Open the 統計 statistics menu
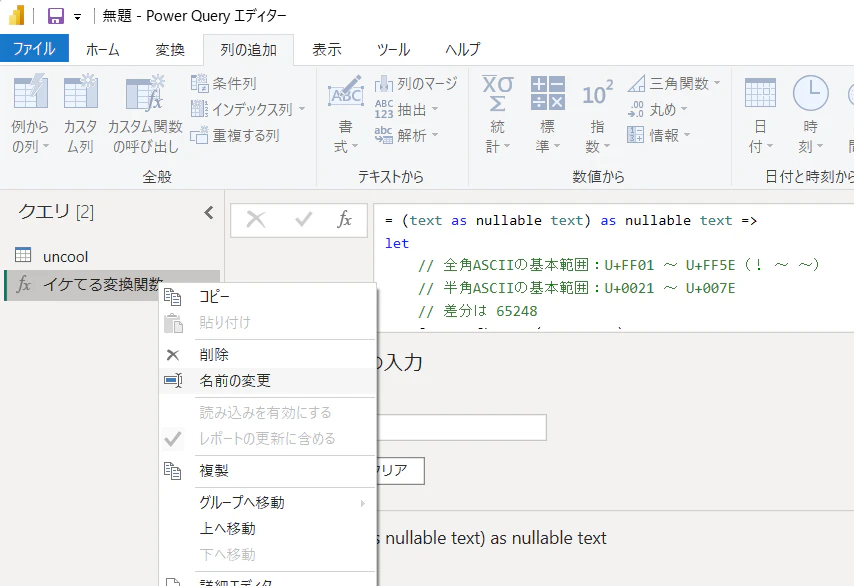Viewport: 854px width, 586px height. (498, 114)
